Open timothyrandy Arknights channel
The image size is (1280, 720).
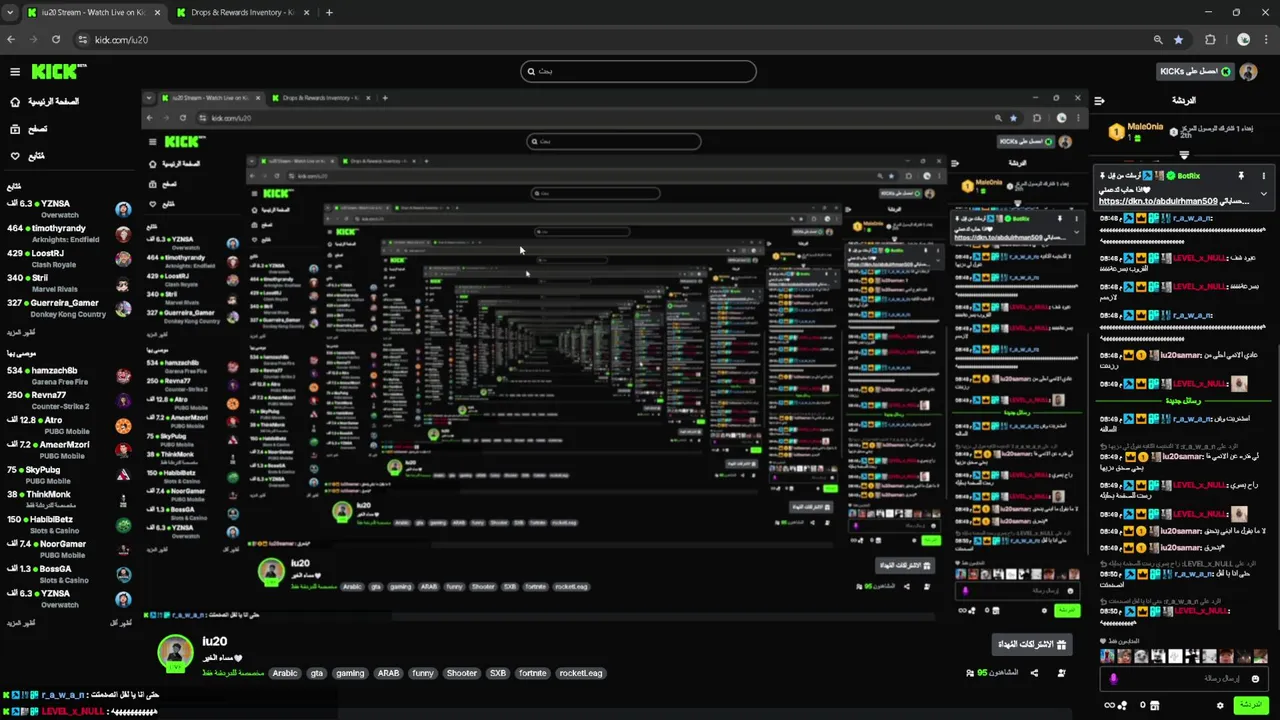[x=68, y=234]
